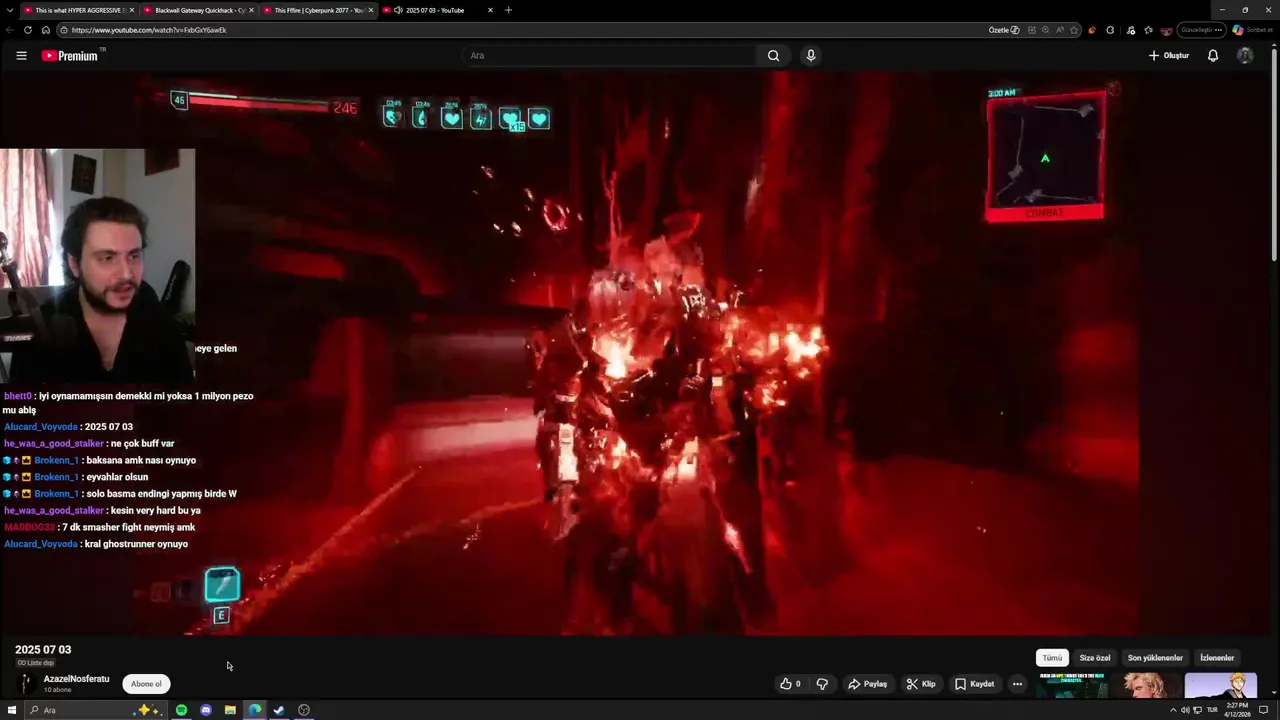The width and height of the screenshot is (1280, 720).
Task: Select the Size özel filter chip
Action: point(1095,658)
